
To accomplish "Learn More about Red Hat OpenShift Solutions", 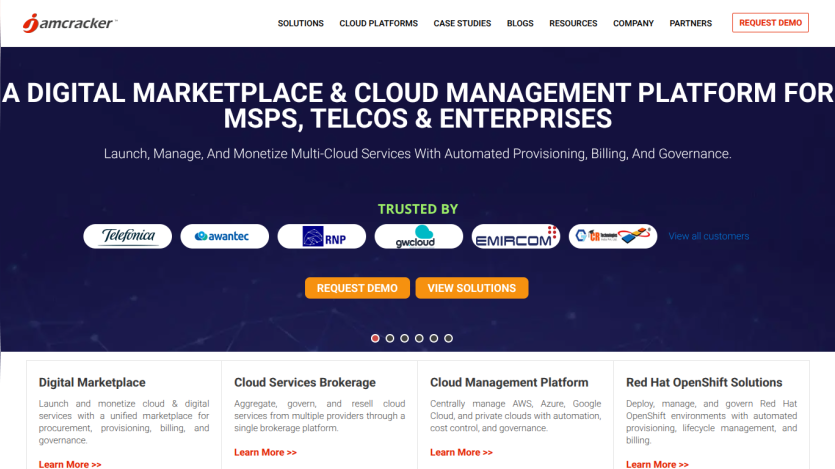I will coord(657,464).
